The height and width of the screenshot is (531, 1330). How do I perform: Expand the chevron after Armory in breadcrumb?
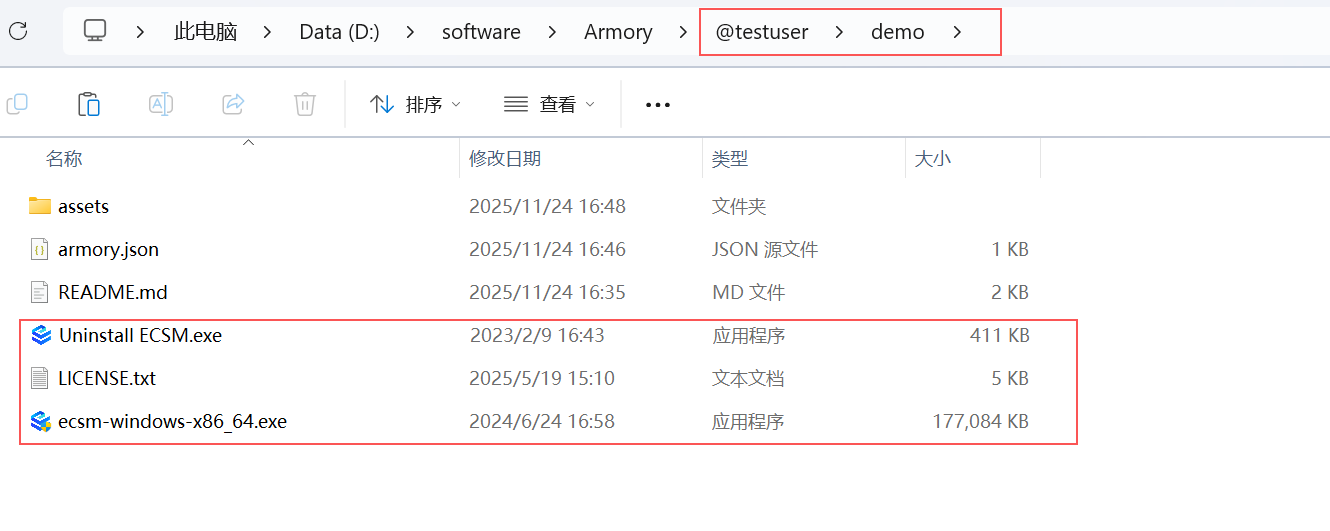coord(684,32)
